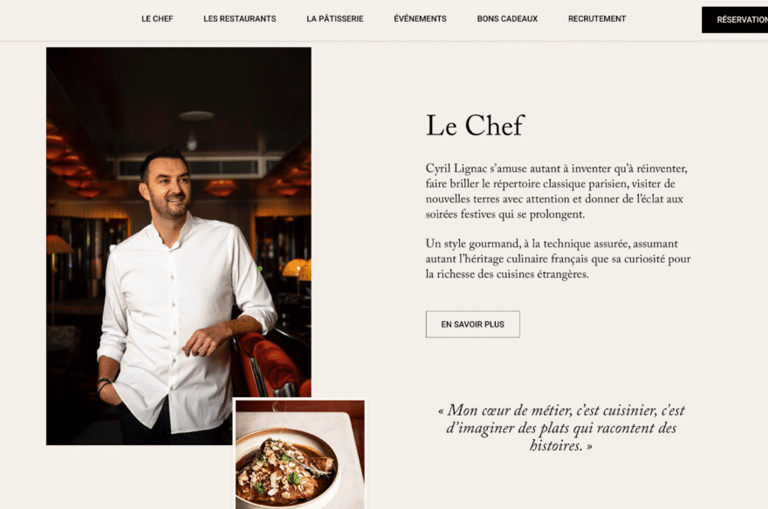768x509 pixels.
Task: Open the LE CHEF menu item
Action: click(x=157, y=19)
